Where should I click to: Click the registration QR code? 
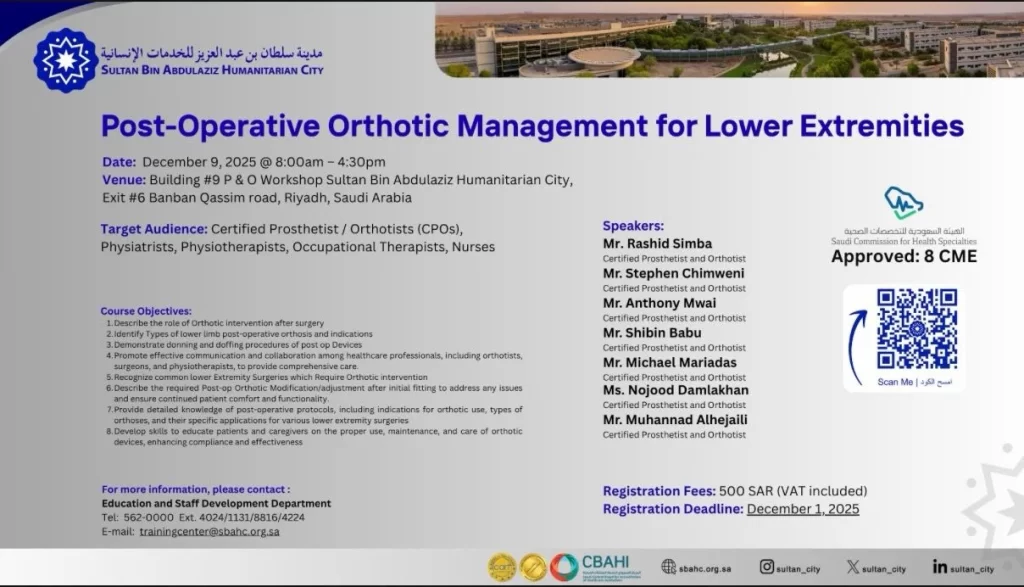916,329
